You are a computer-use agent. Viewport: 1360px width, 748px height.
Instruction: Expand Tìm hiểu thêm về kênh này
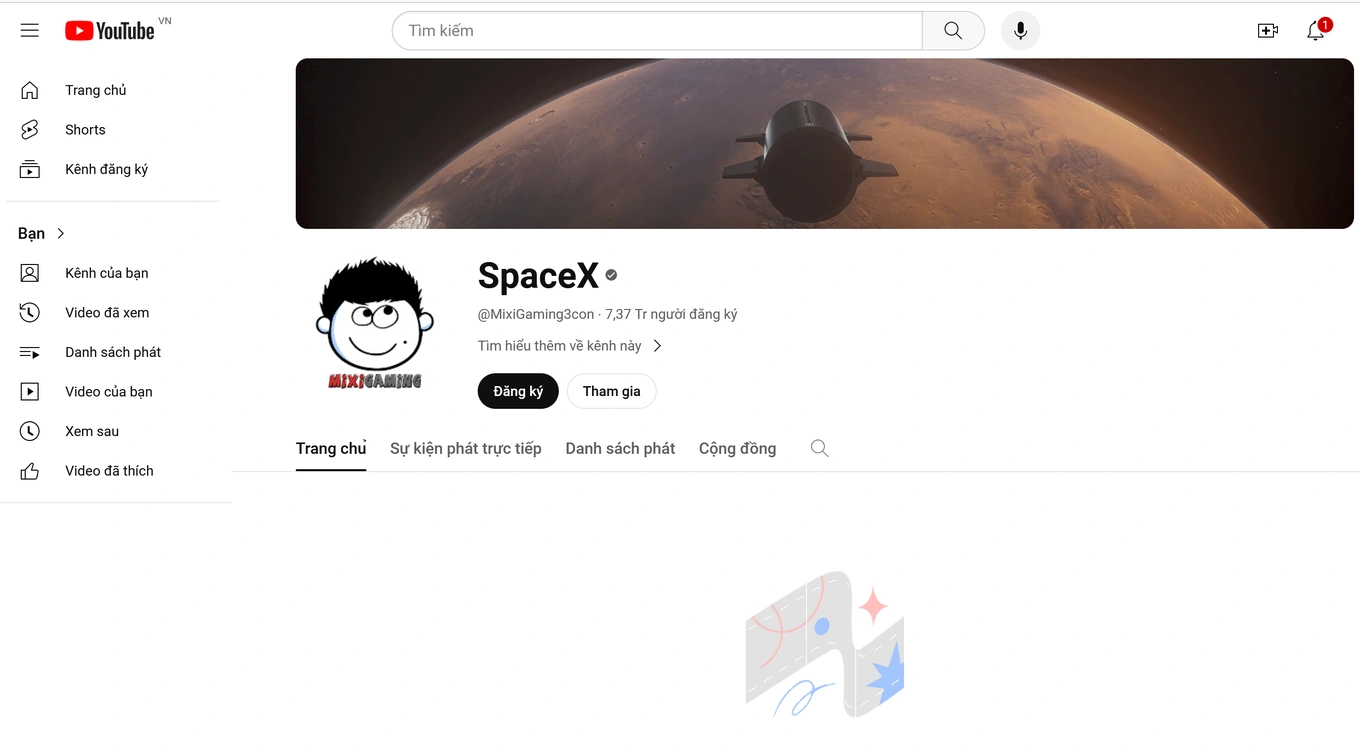[x=570, y=346]
